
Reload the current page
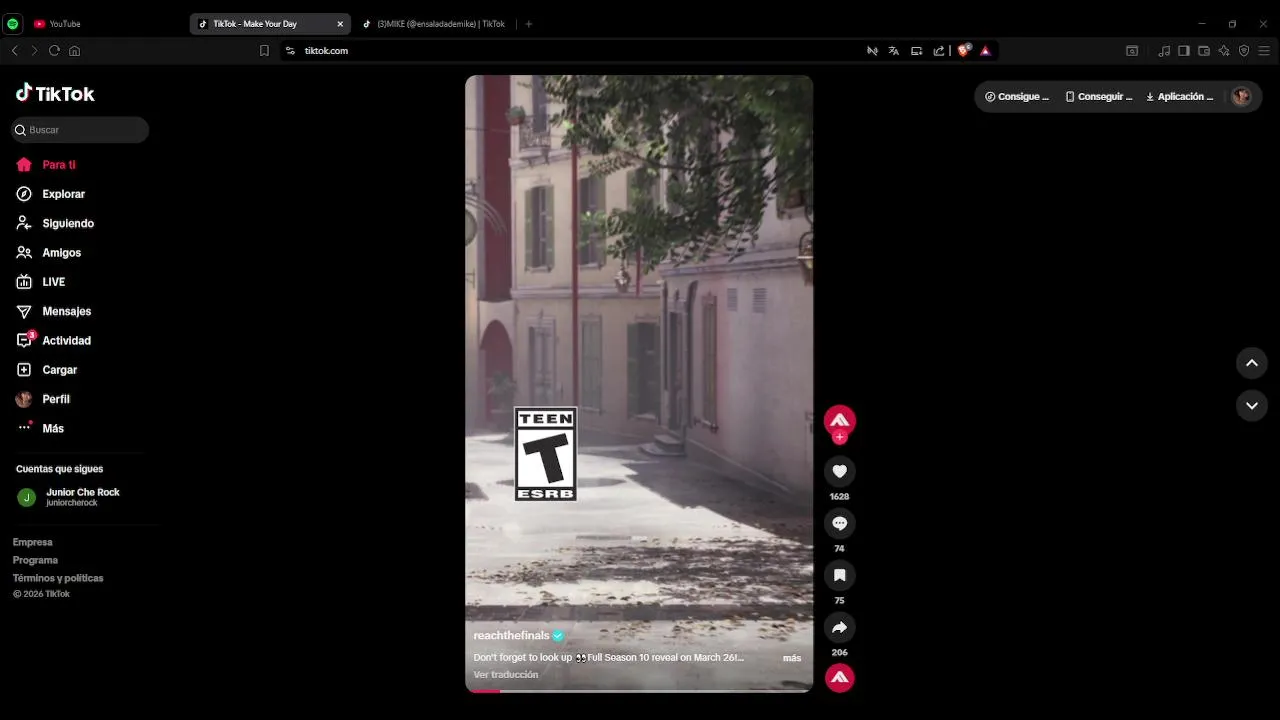[54, 51]
